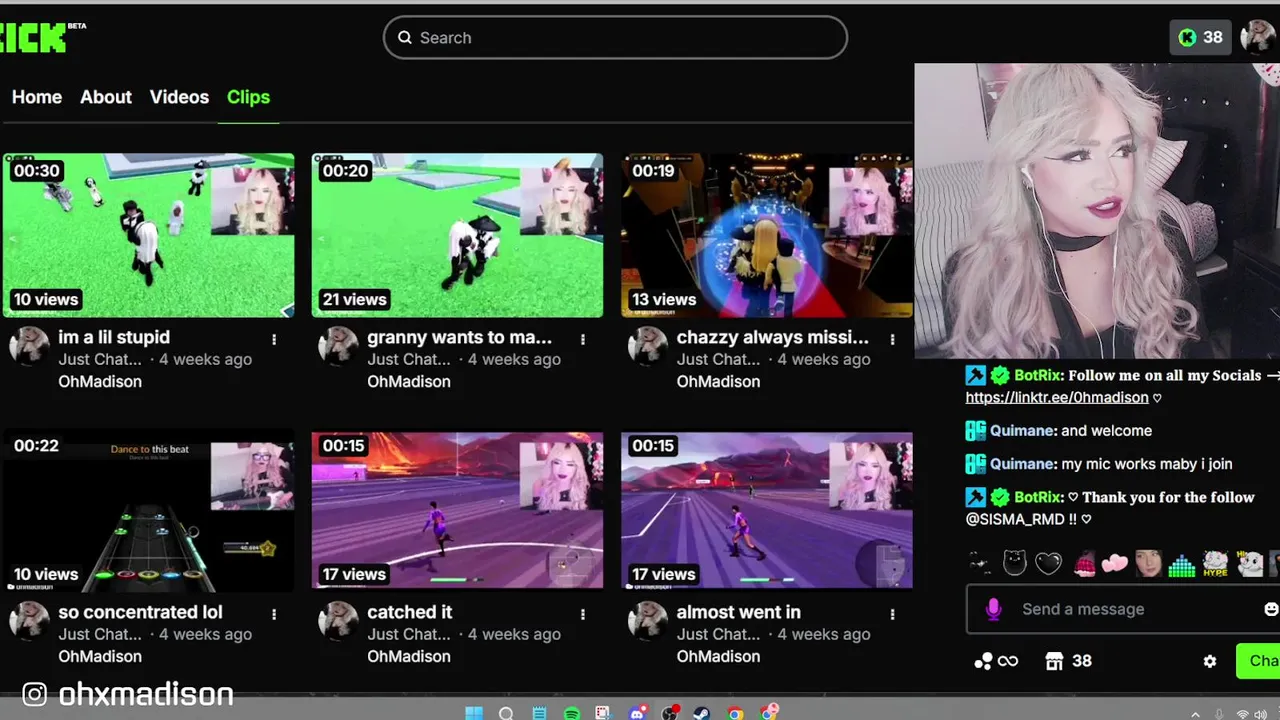Open options menu for 'so concentrated lol'
This screenshot has height=720, width=1280.
(274, 614)
